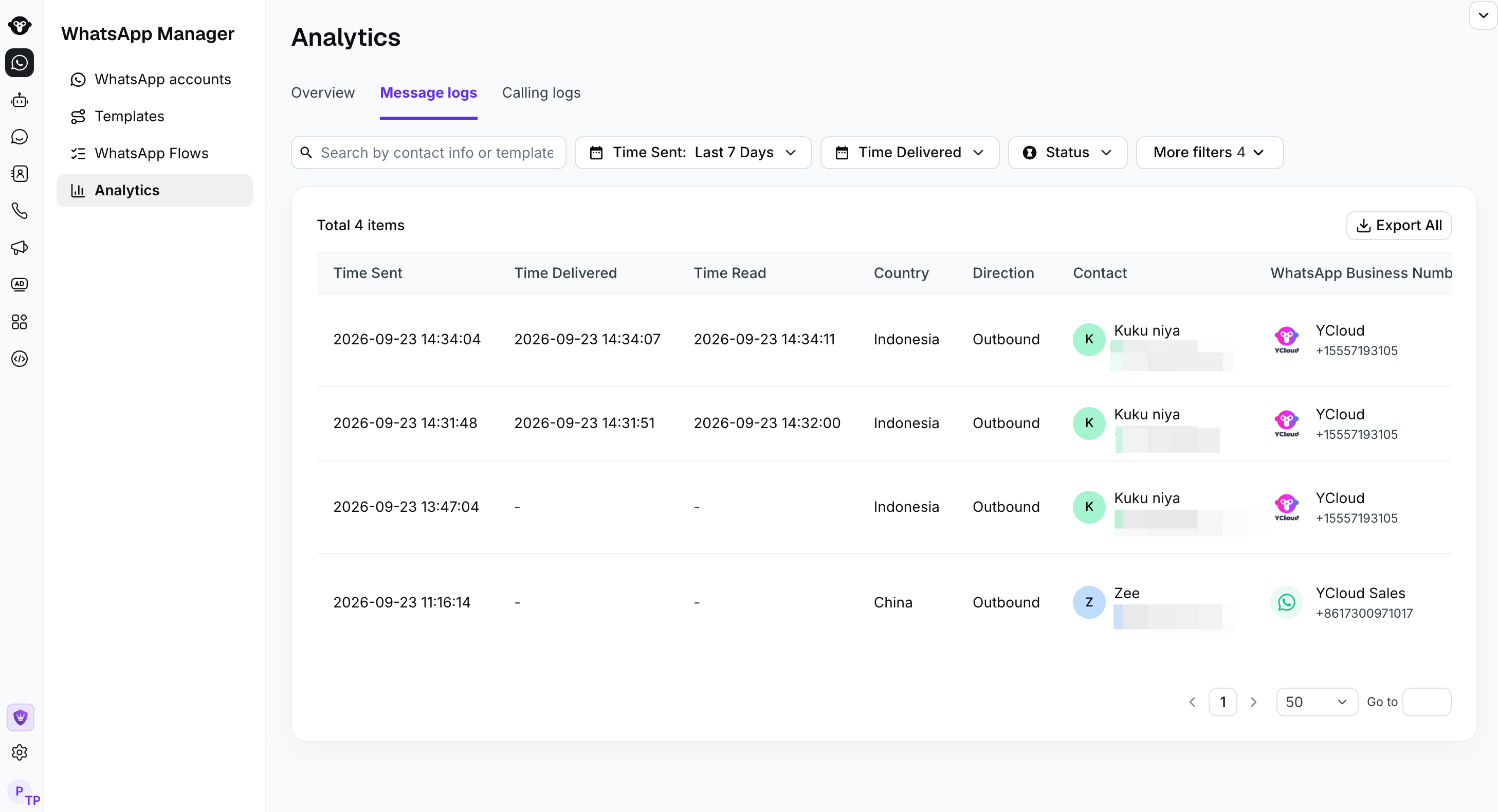Click the K avatar of 14:34:04 row
The image size is (1498, 812).
click(1089, 340)
